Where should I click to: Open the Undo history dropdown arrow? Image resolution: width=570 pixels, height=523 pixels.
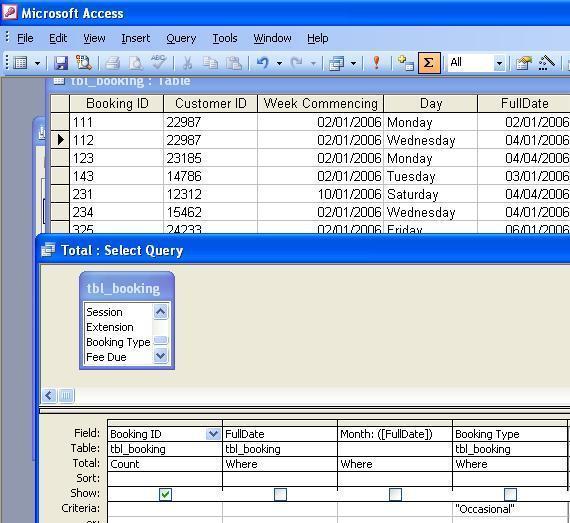(279, 63)
